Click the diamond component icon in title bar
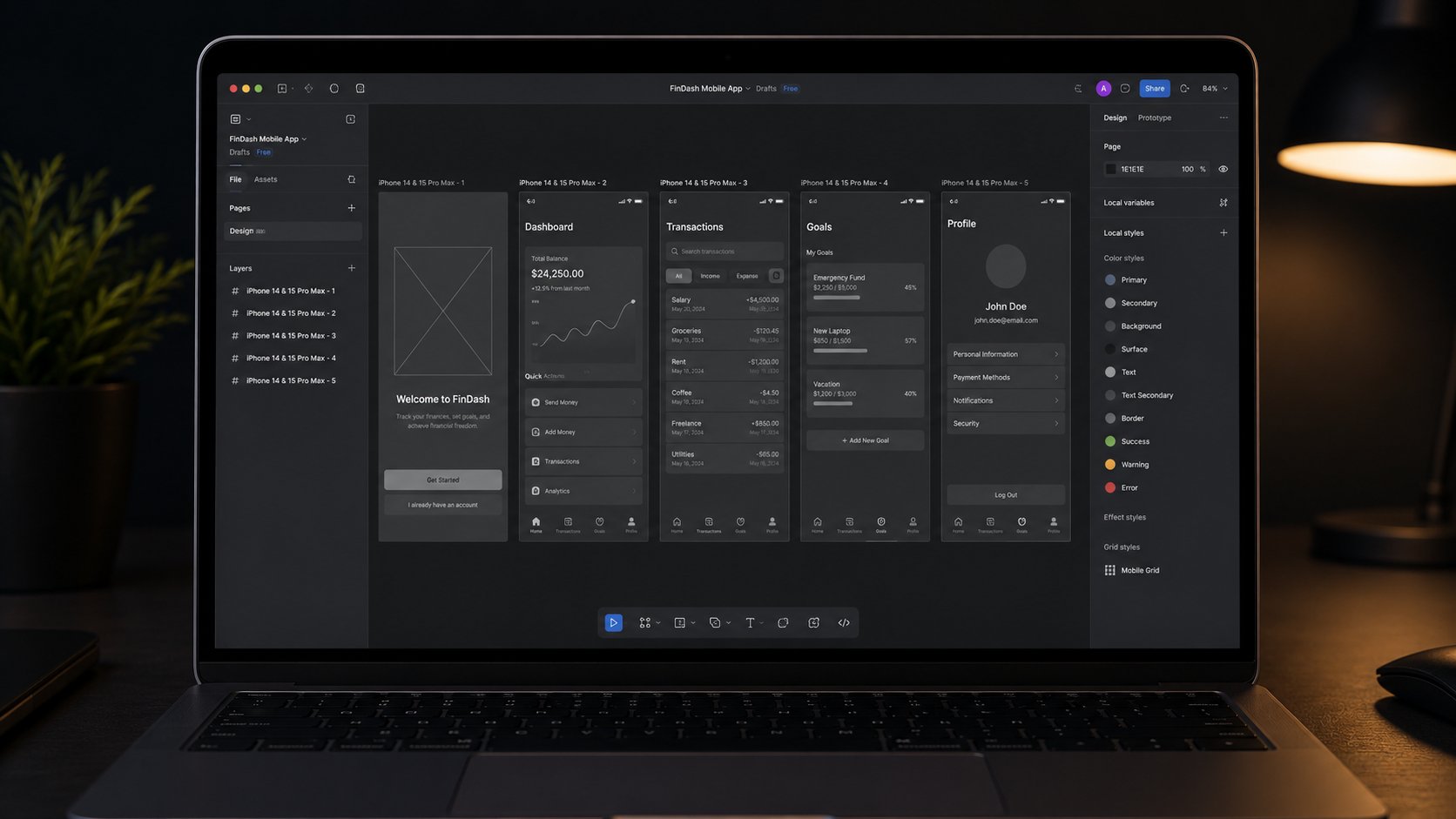Image resolution: width=1456 pixels, height=819 pixels. 308,89
